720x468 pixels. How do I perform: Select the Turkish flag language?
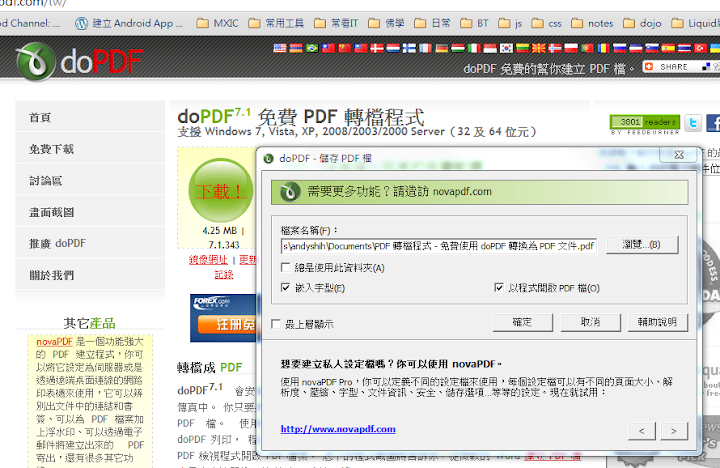pos(701,48)
